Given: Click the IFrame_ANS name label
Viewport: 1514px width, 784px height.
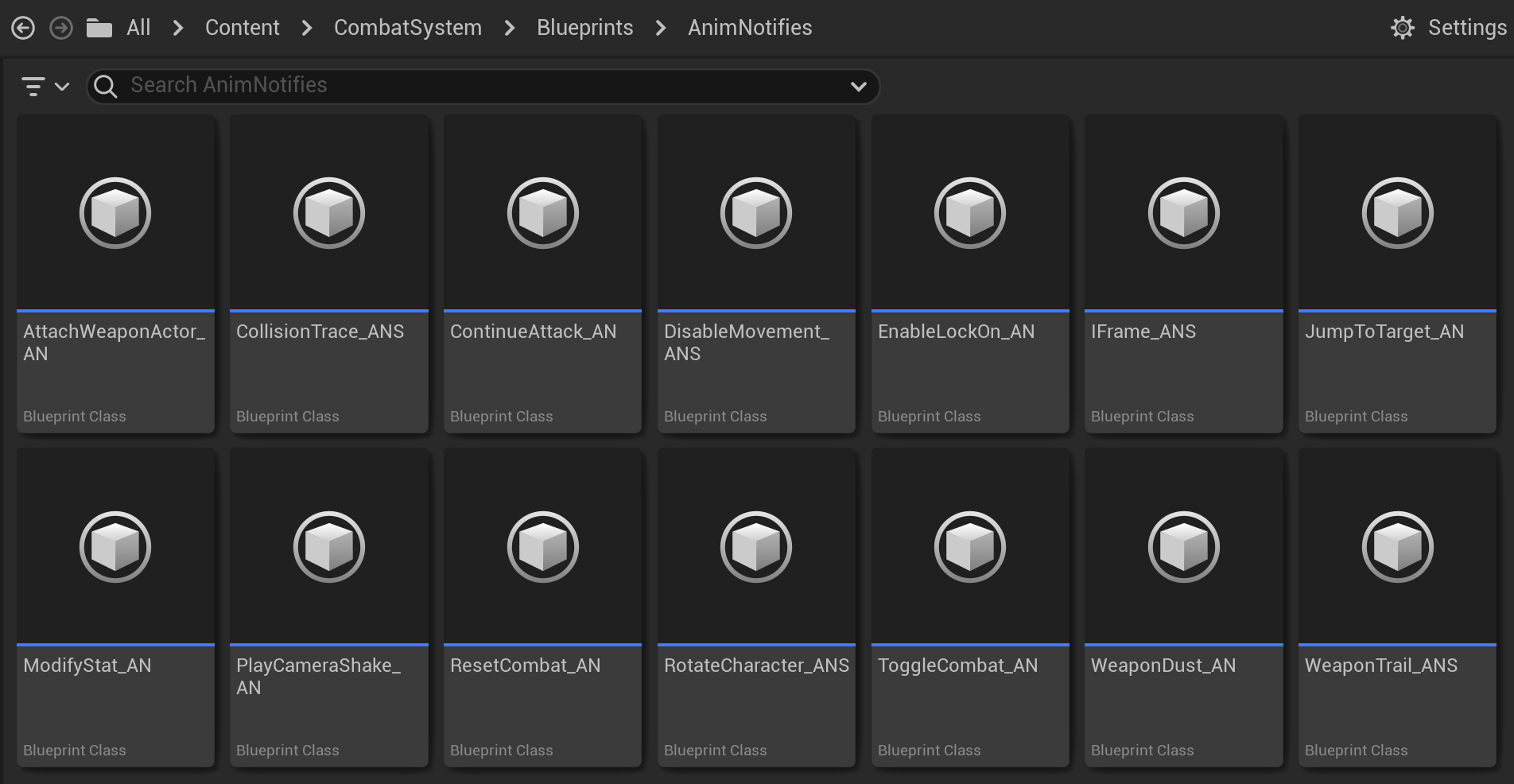Looking at the screenshot, I should click(1143, 332).
